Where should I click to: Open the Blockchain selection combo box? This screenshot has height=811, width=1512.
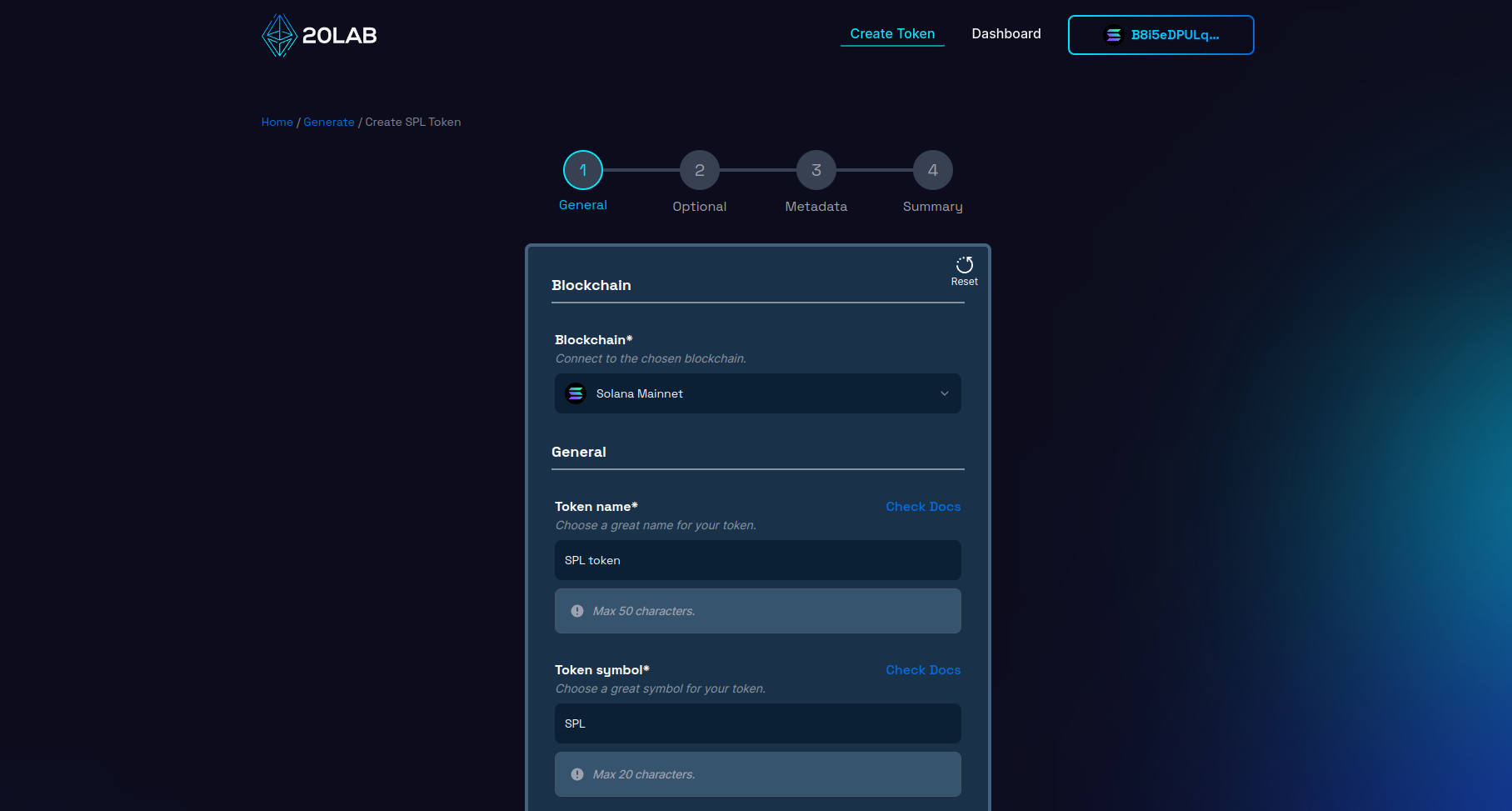click(x=758, y=393)
